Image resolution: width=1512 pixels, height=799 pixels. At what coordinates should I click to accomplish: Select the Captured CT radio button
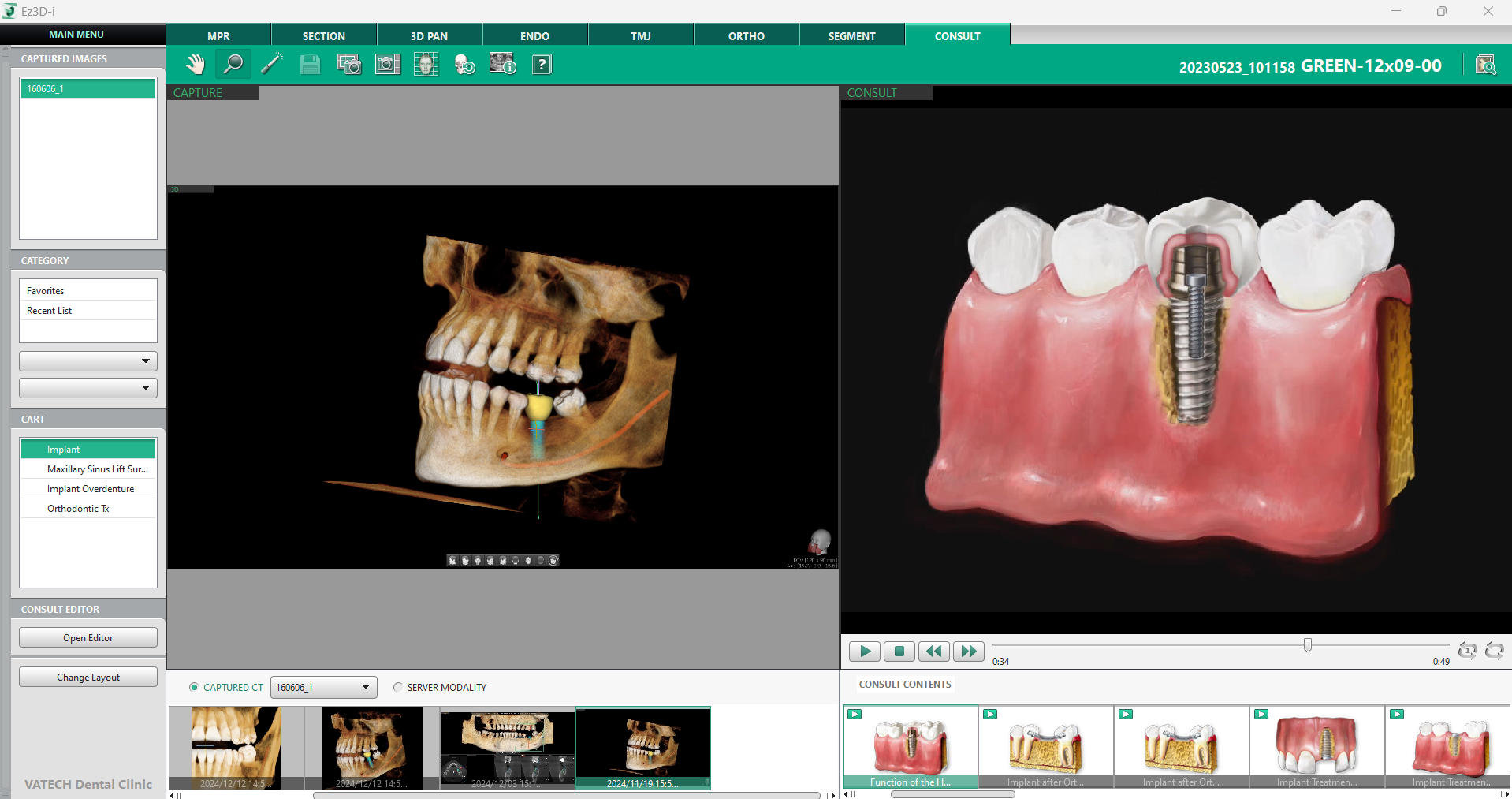194,687
